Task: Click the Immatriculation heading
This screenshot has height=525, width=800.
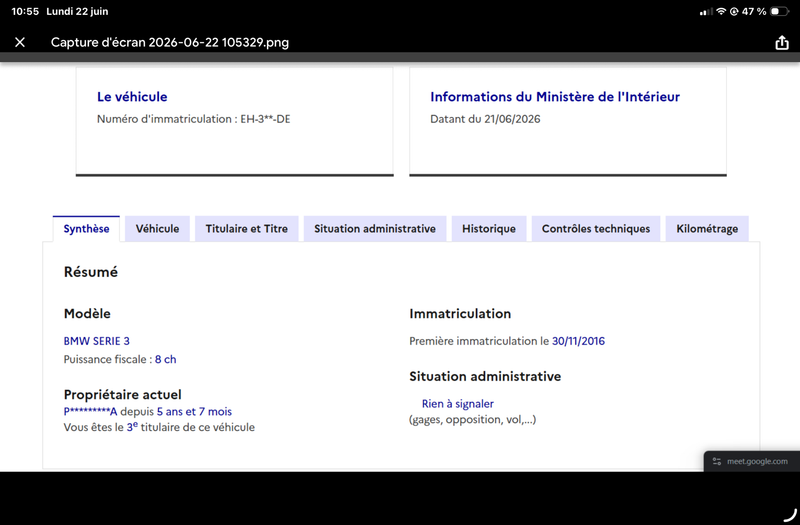Action: coord(460,314)
